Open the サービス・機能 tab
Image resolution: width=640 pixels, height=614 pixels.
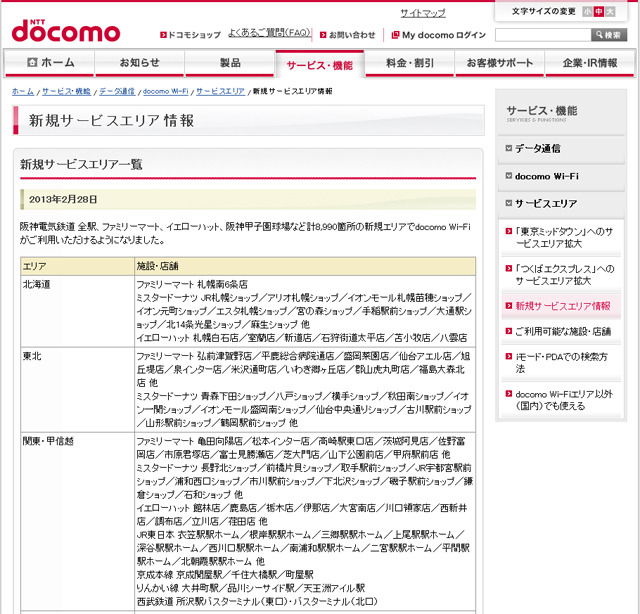320,65
